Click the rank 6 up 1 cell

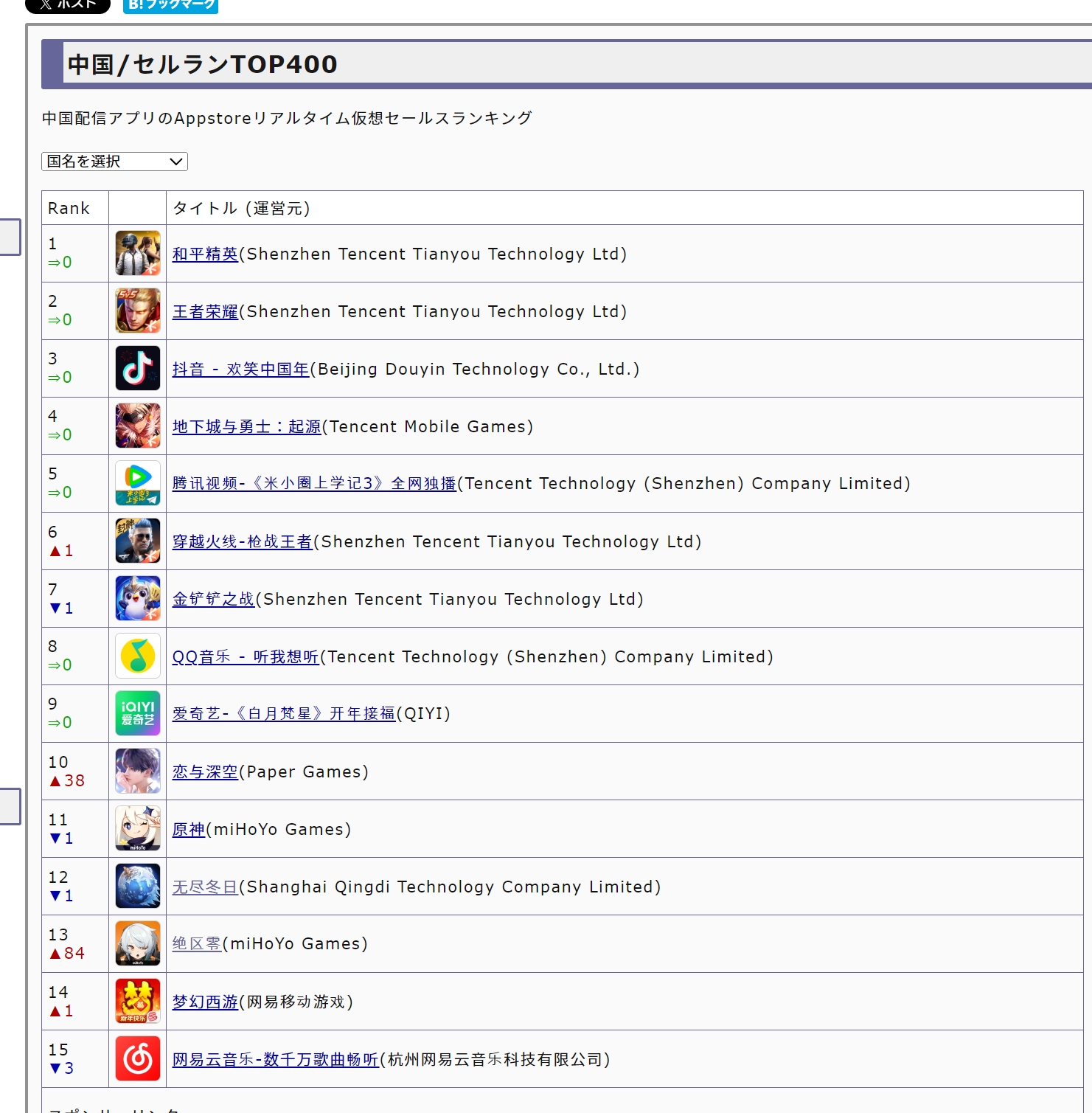(x=75, y=541)
